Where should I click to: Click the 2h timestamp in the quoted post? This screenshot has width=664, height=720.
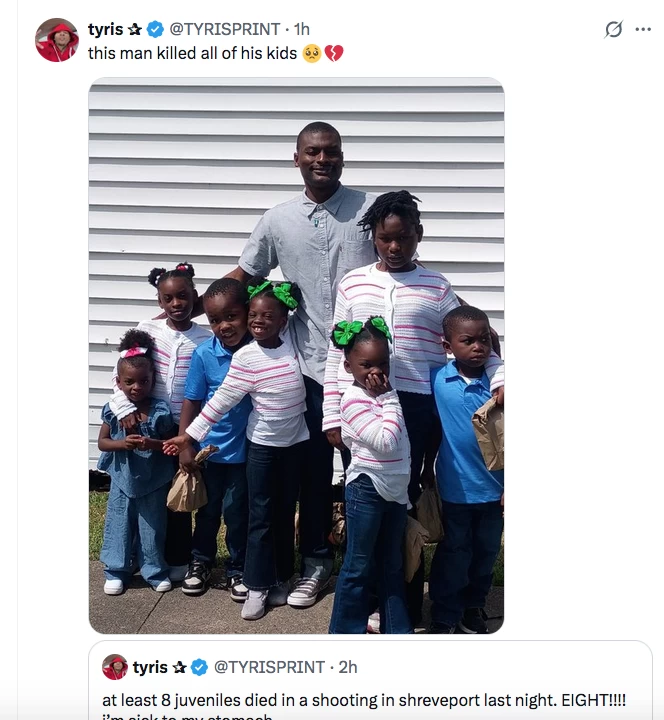coord(347,667)
